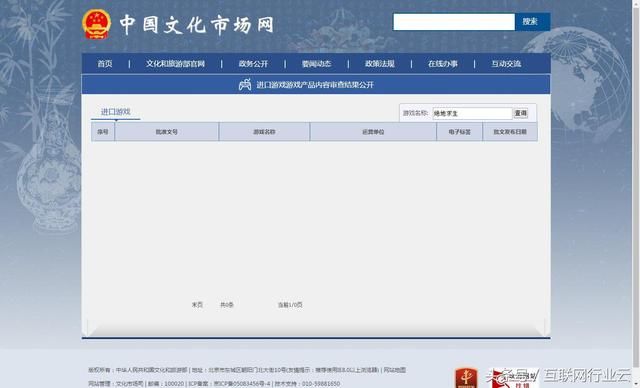Click the 查询 button
The height and width of the screenshot is (388, 640).
point(520,113)
